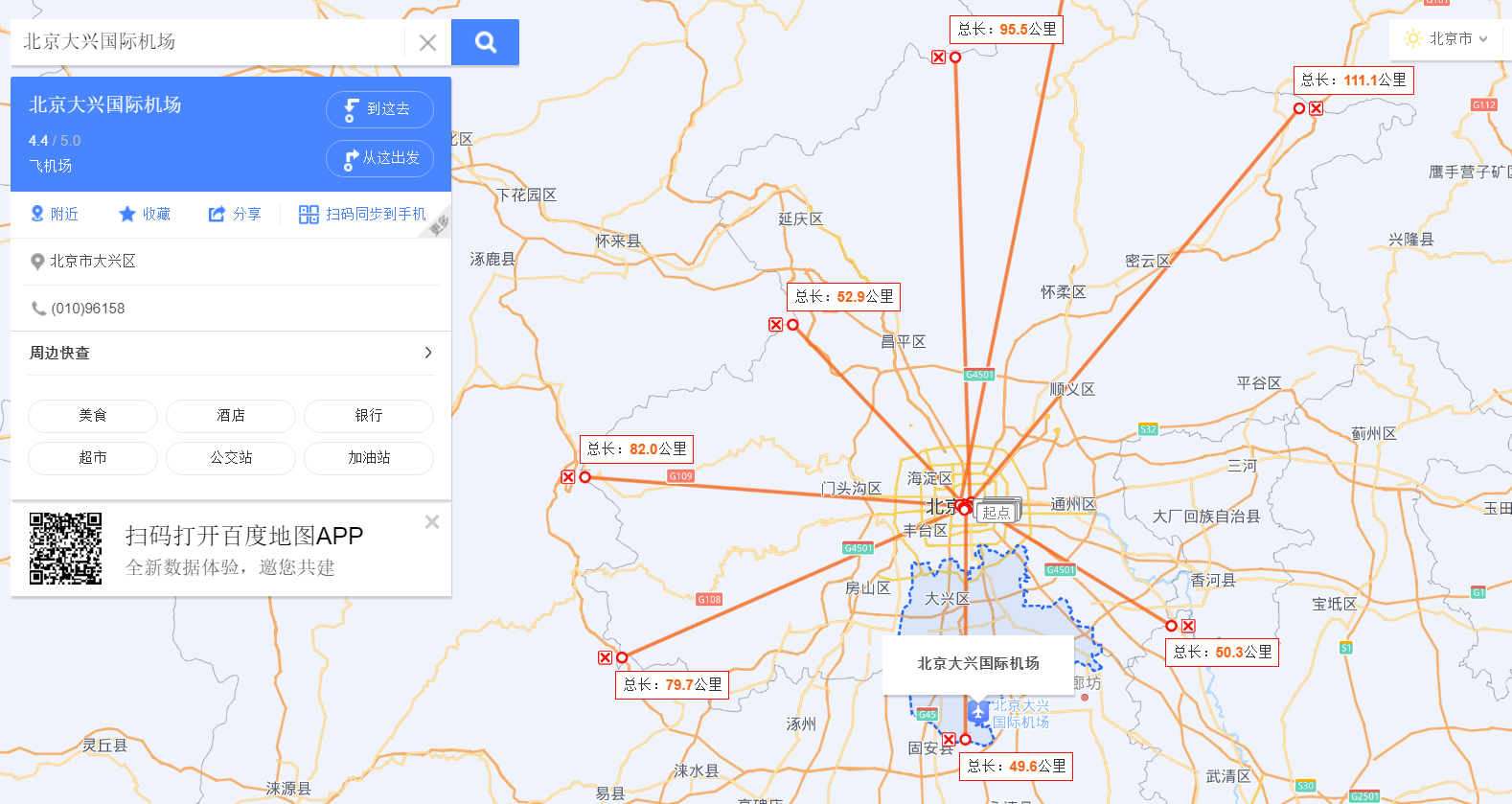Screen dimensions: 1512x804
Task: Remove the 95.5公里 measurement with X
Action: [x=939, y=57]
